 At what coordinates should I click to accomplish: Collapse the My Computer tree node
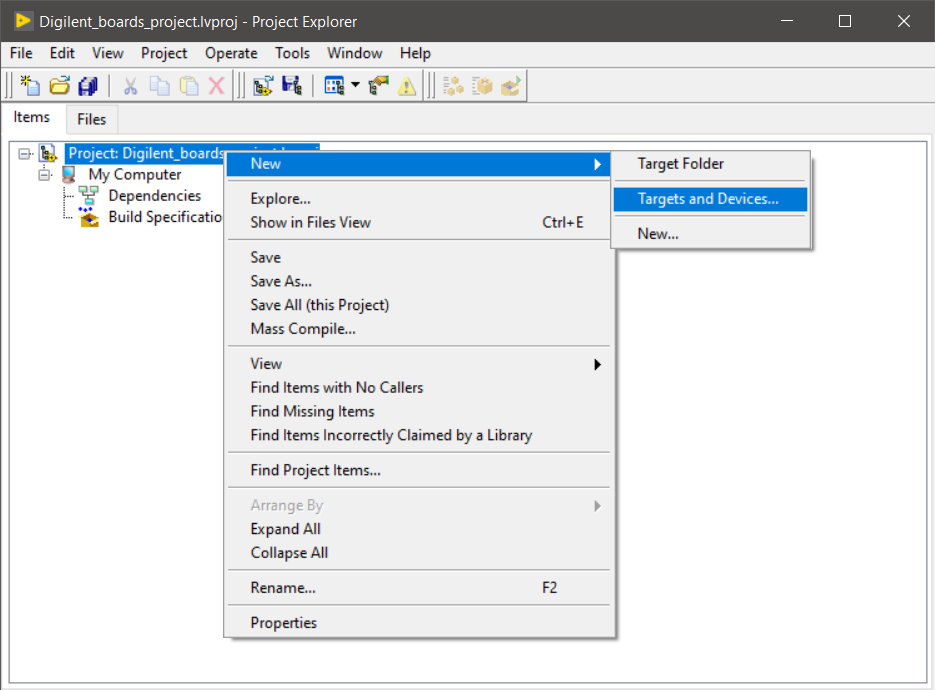coord(44,175)
